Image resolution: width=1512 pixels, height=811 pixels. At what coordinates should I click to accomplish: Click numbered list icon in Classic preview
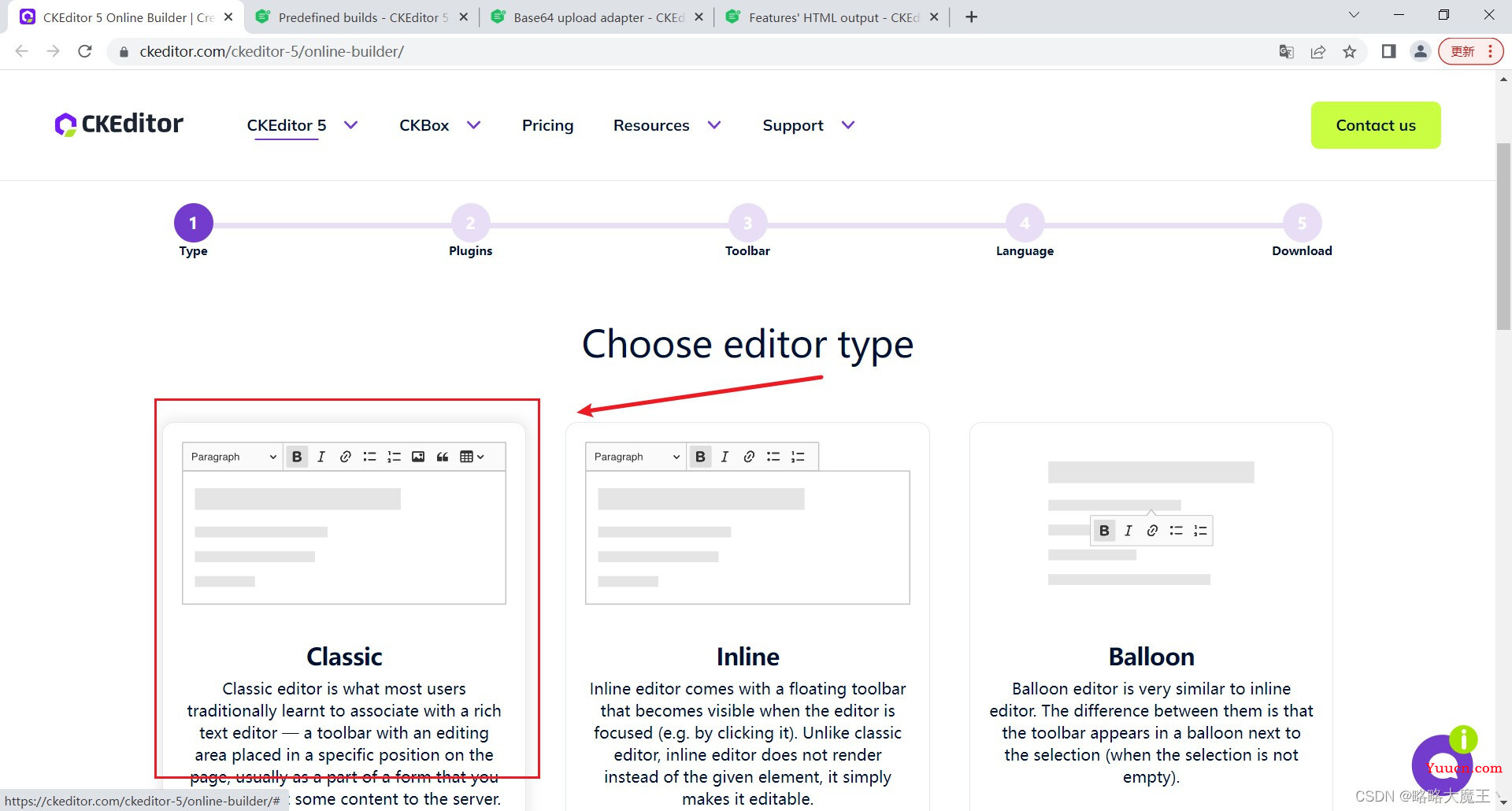click(394, 457)
